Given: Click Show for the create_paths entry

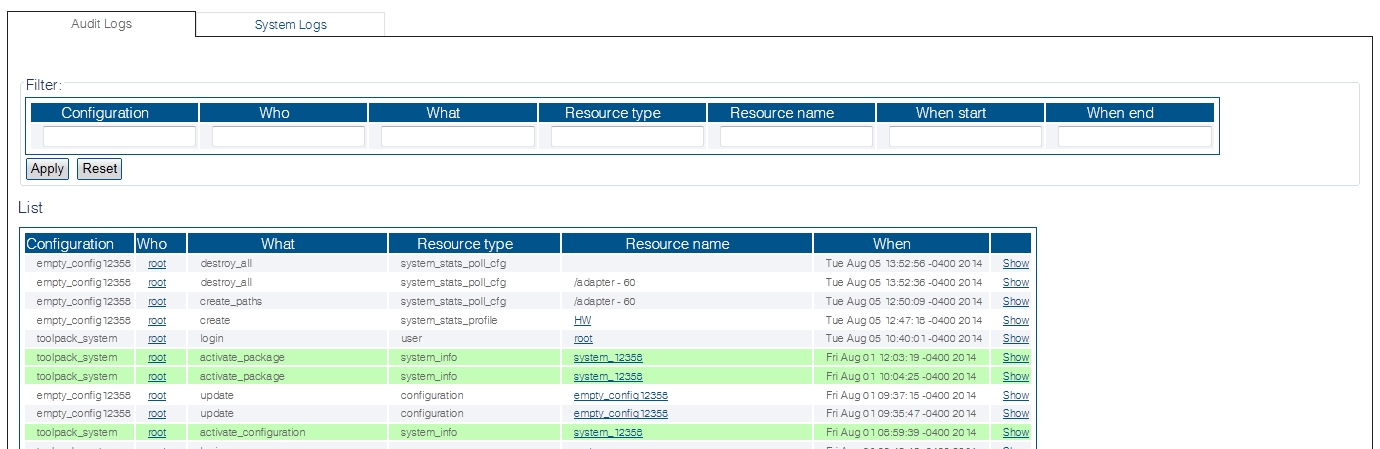Looking at the screenshot, I should (x=1015, y=301).
